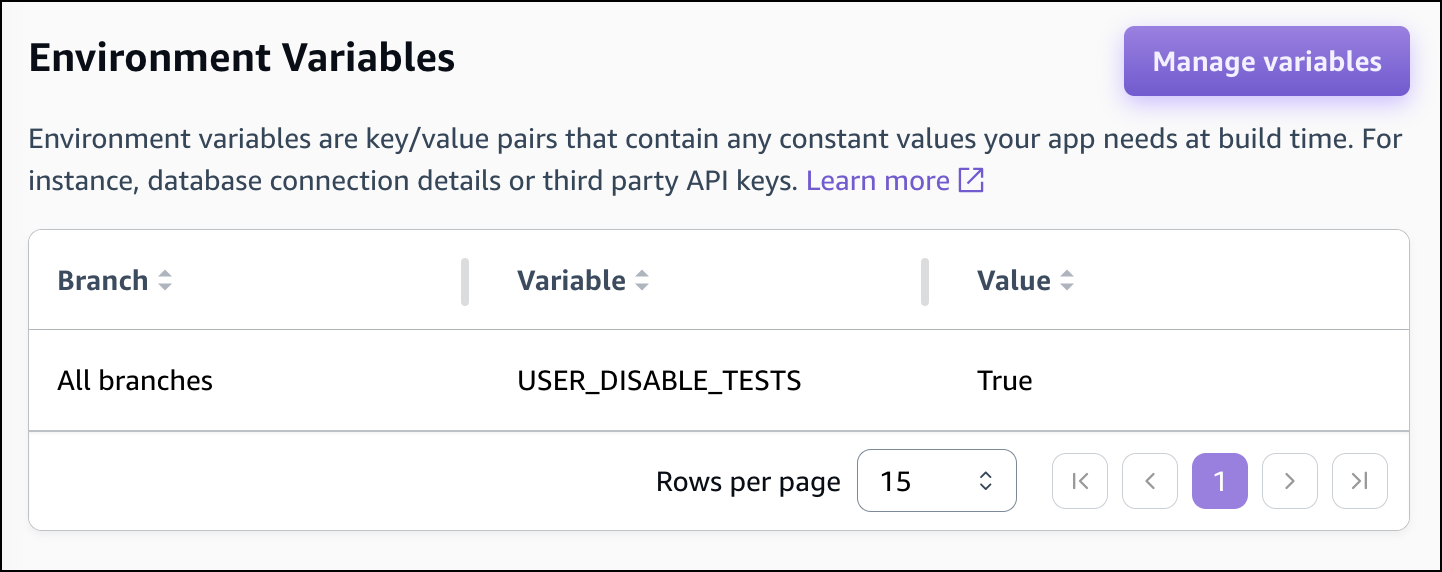Click the sort arrows next to Variable
Viewport: 1442px width, 572px height.
pyautogui.click(x=642, y=281)
